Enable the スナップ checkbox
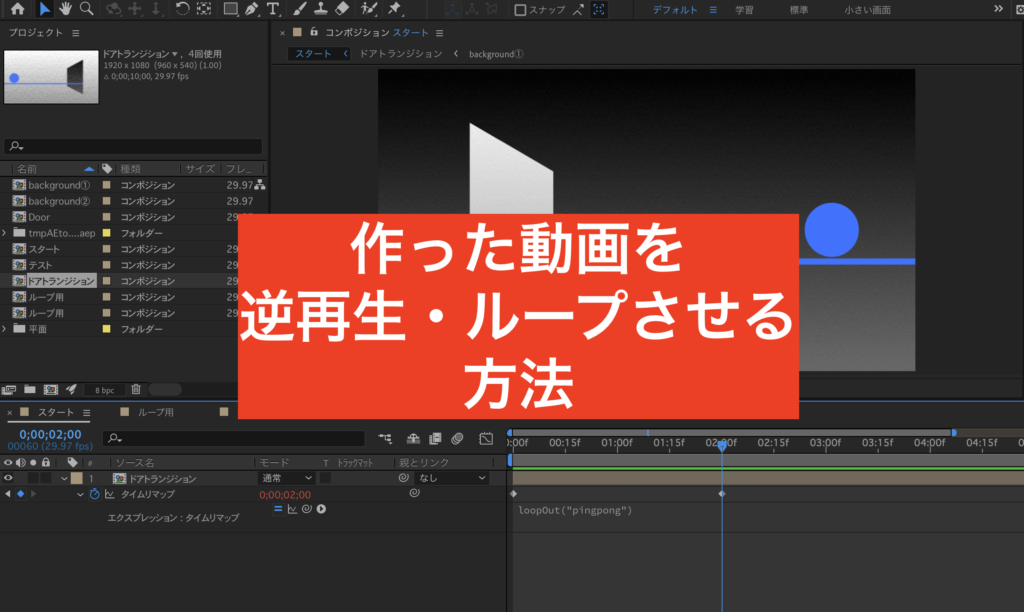Screen dimensions: 1024x612 520,10
